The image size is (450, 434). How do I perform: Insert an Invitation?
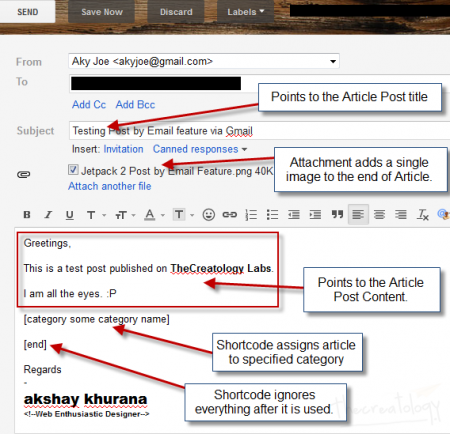click(x=123, y=149)
